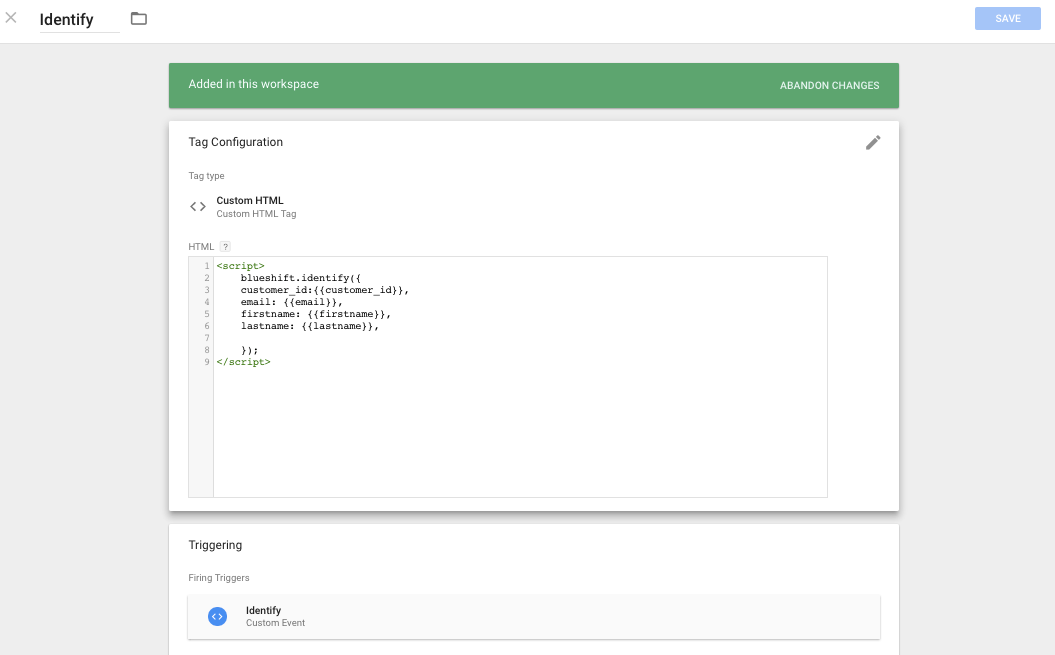The height and width of the screenshot is (655, 1055).
Task: Click the email variable code line
Action: [292, 302]
